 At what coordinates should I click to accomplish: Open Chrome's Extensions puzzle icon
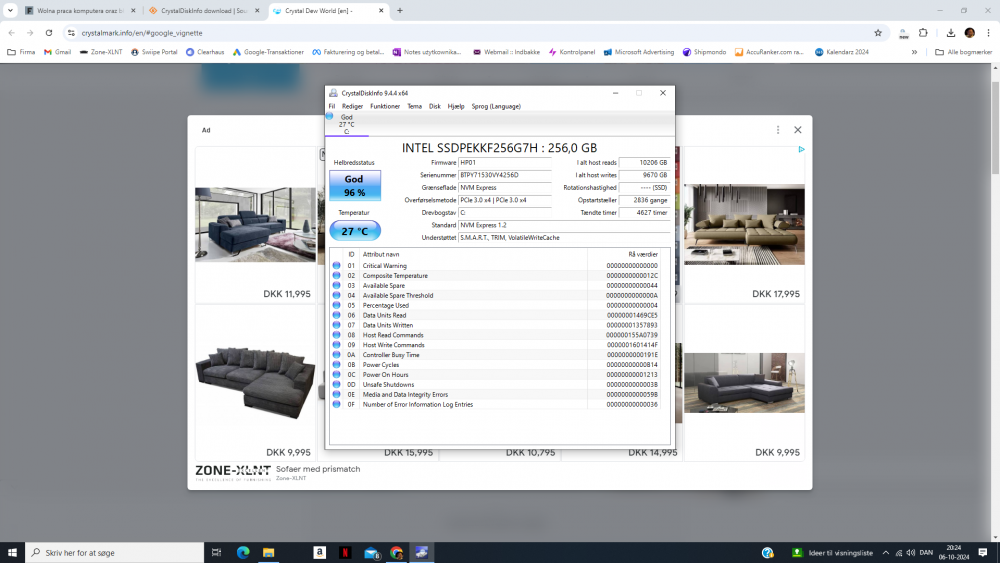pos(923,32)
